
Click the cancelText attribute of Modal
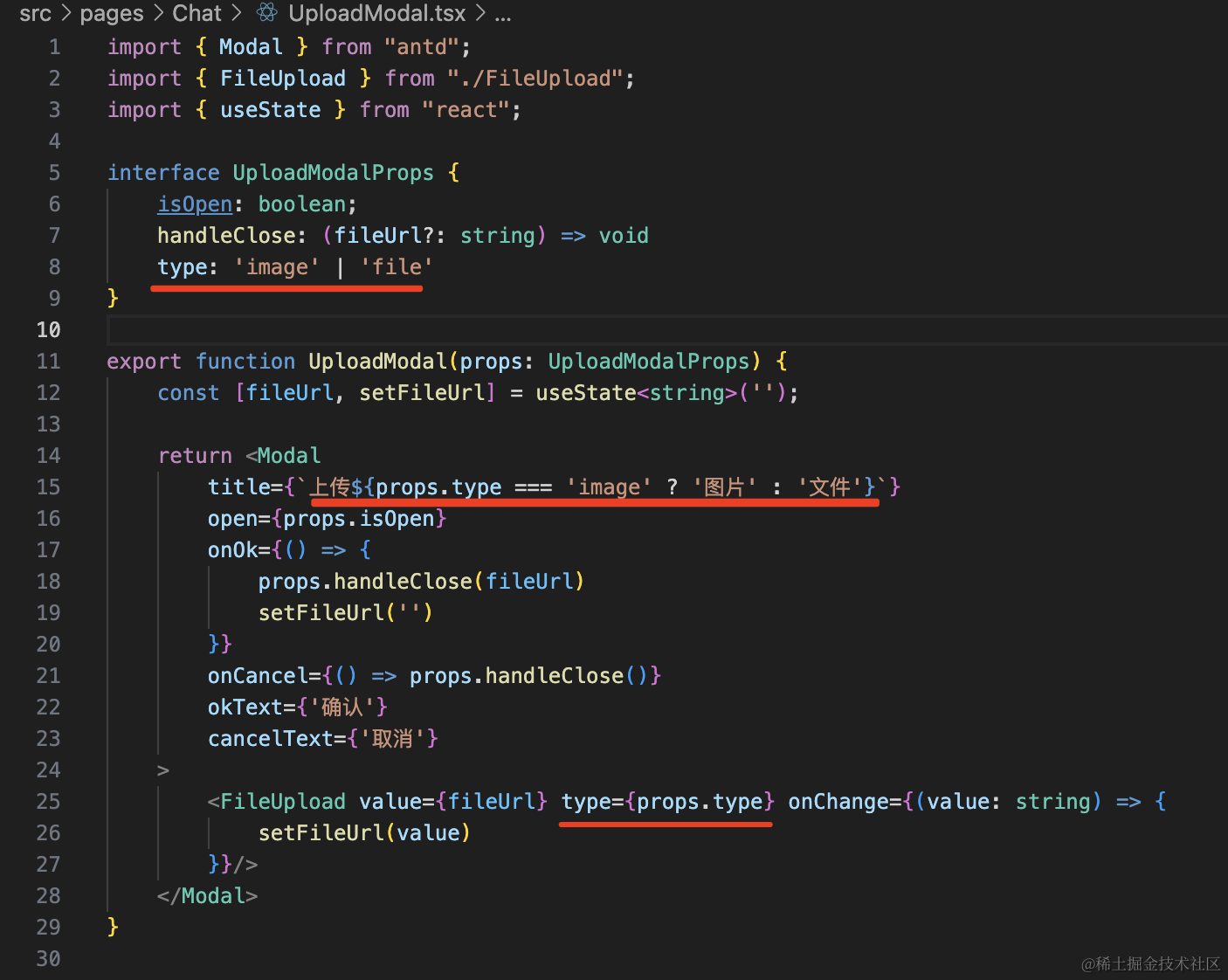point(270,739)
